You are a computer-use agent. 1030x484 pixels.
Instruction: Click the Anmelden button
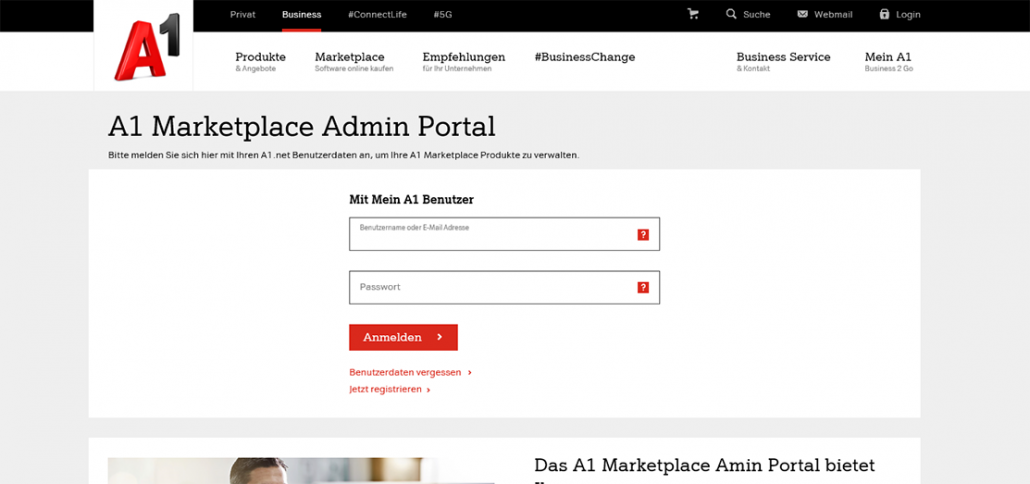tap(403, 337)
